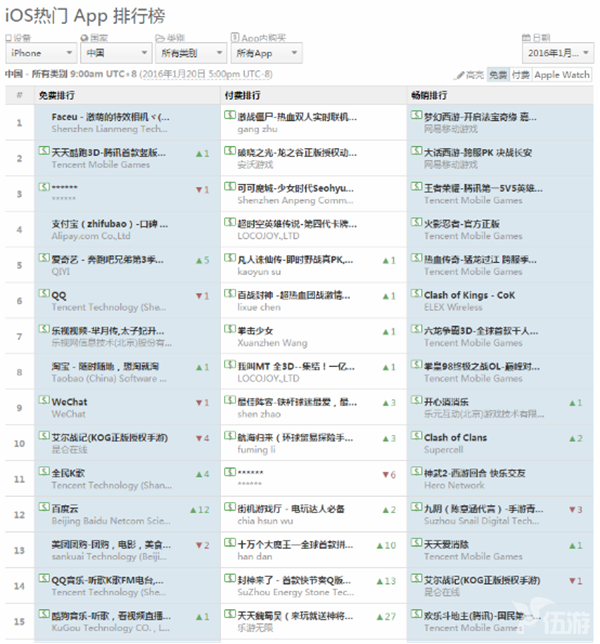600x644 pixels.
Task: Click the down 6 rank change in paid row 11
Action: click(x=389, y=475)
